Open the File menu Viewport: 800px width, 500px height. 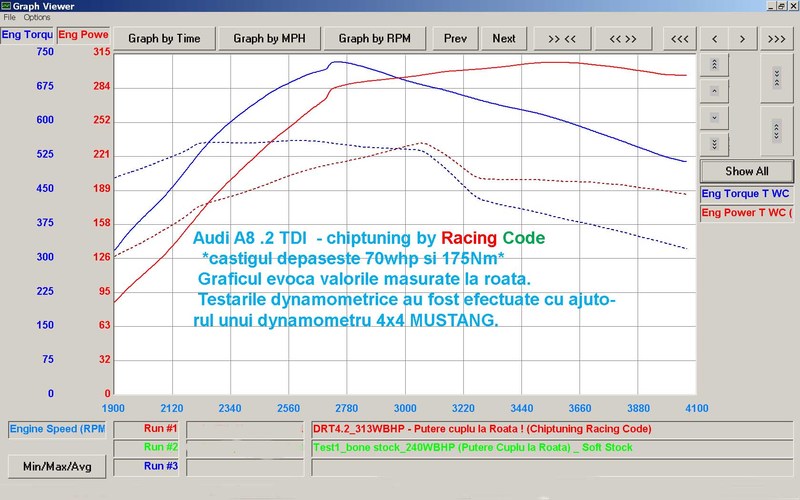(9, 17)
